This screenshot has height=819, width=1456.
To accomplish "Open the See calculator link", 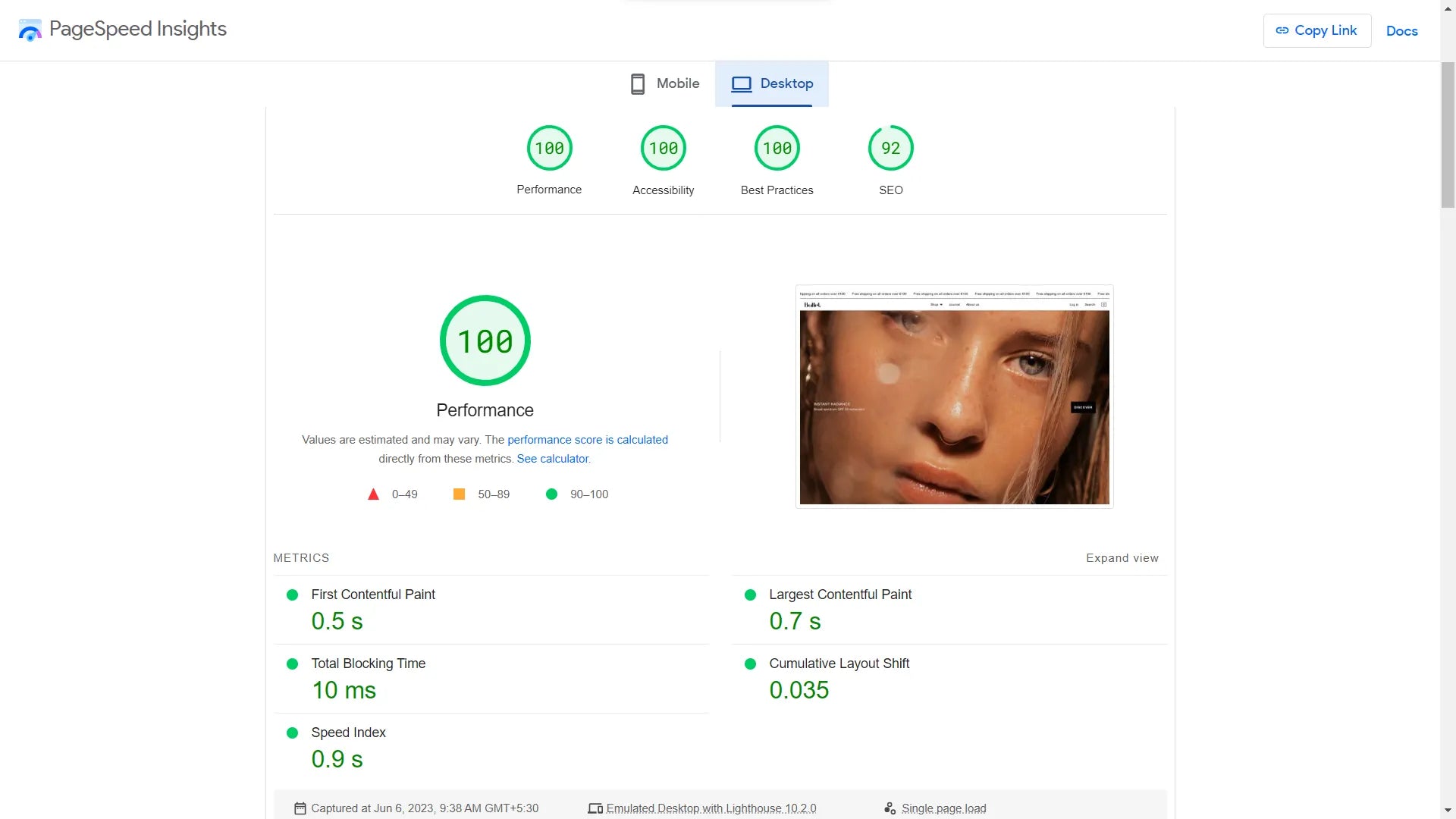I will click(x=552, y=459).
